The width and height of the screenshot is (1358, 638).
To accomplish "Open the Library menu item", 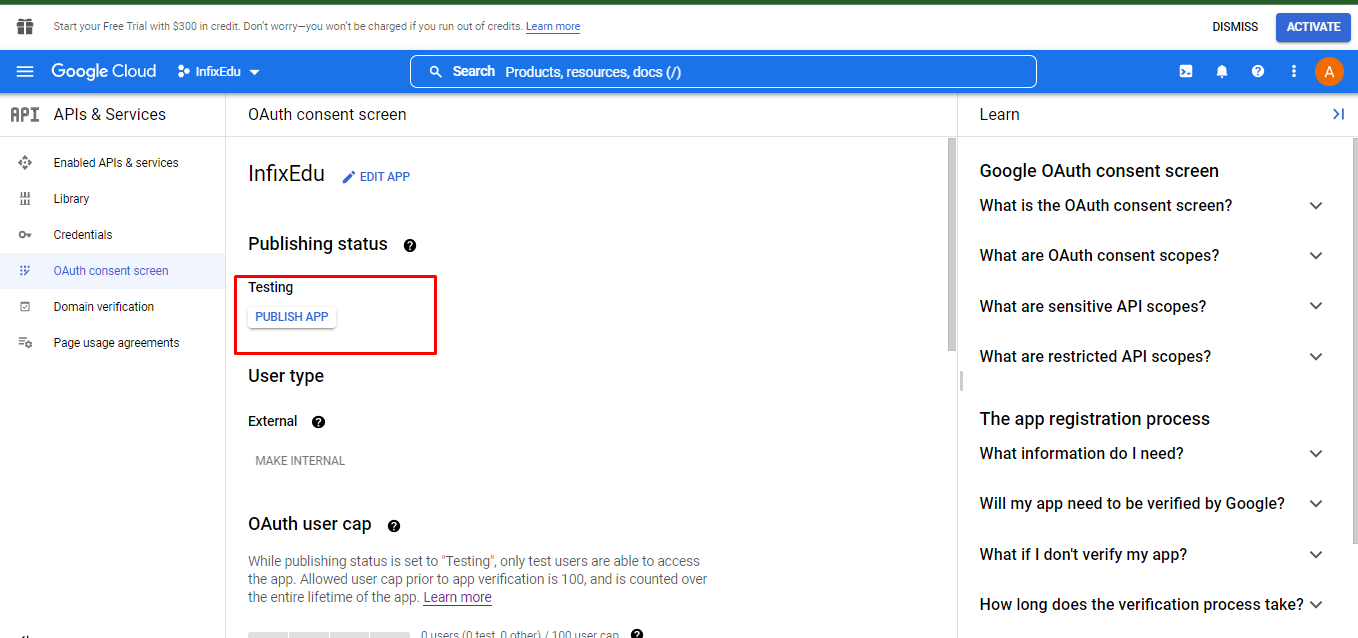I will (x=113, y=199).
